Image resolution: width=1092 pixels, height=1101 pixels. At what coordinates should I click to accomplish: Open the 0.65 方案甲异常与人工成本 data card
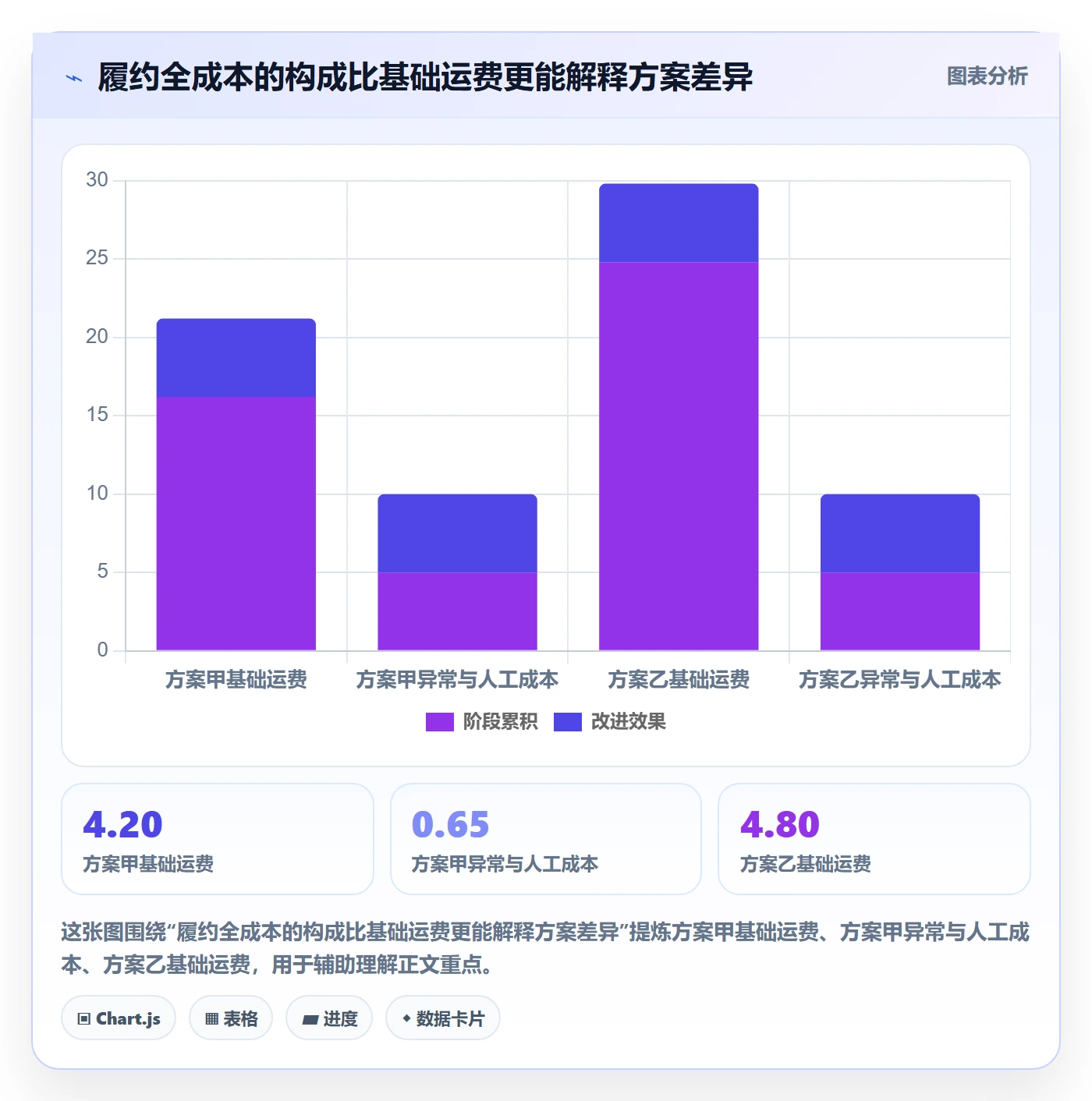[546, 839]
